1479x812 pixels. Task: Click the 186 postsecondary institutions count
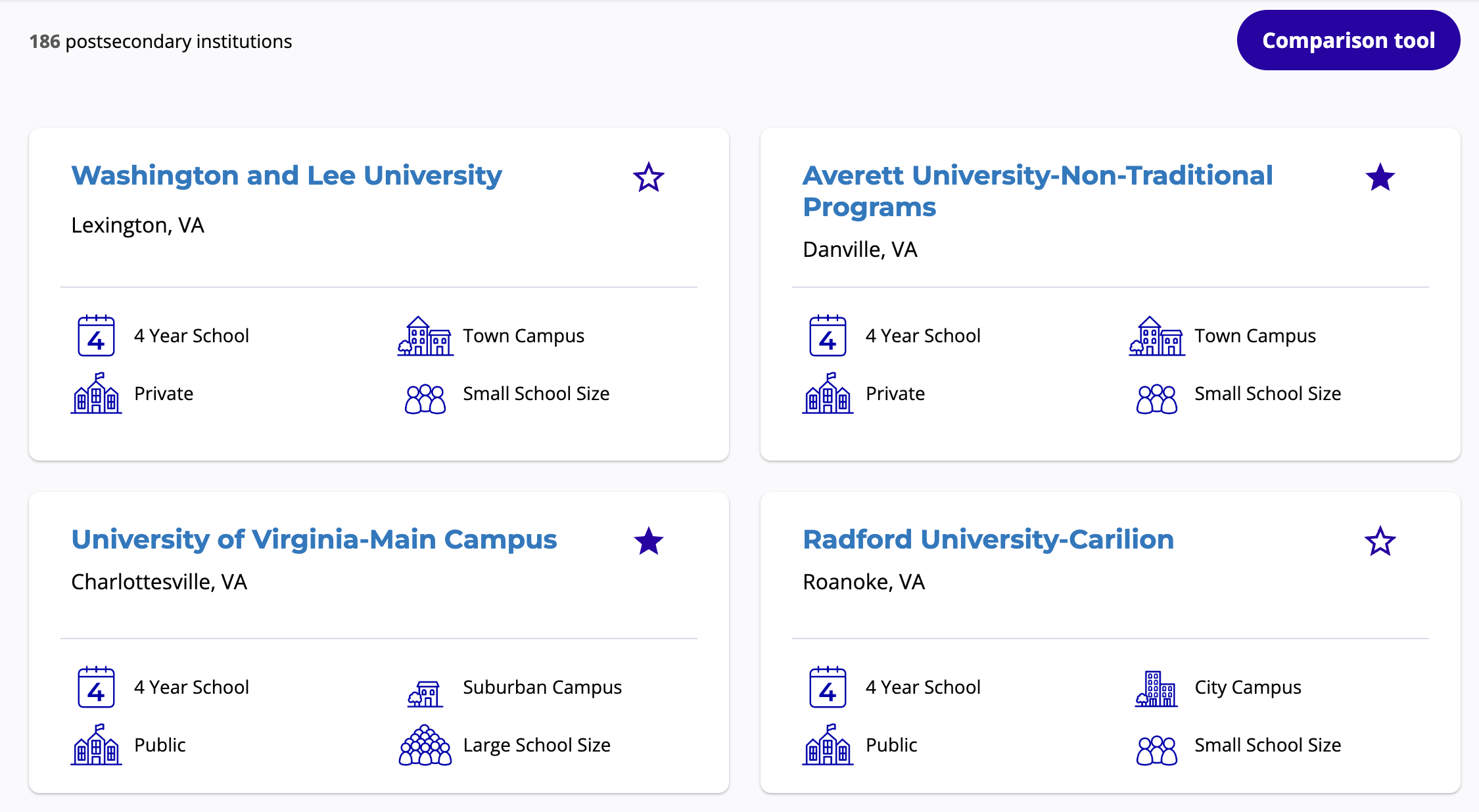[160, 41]
